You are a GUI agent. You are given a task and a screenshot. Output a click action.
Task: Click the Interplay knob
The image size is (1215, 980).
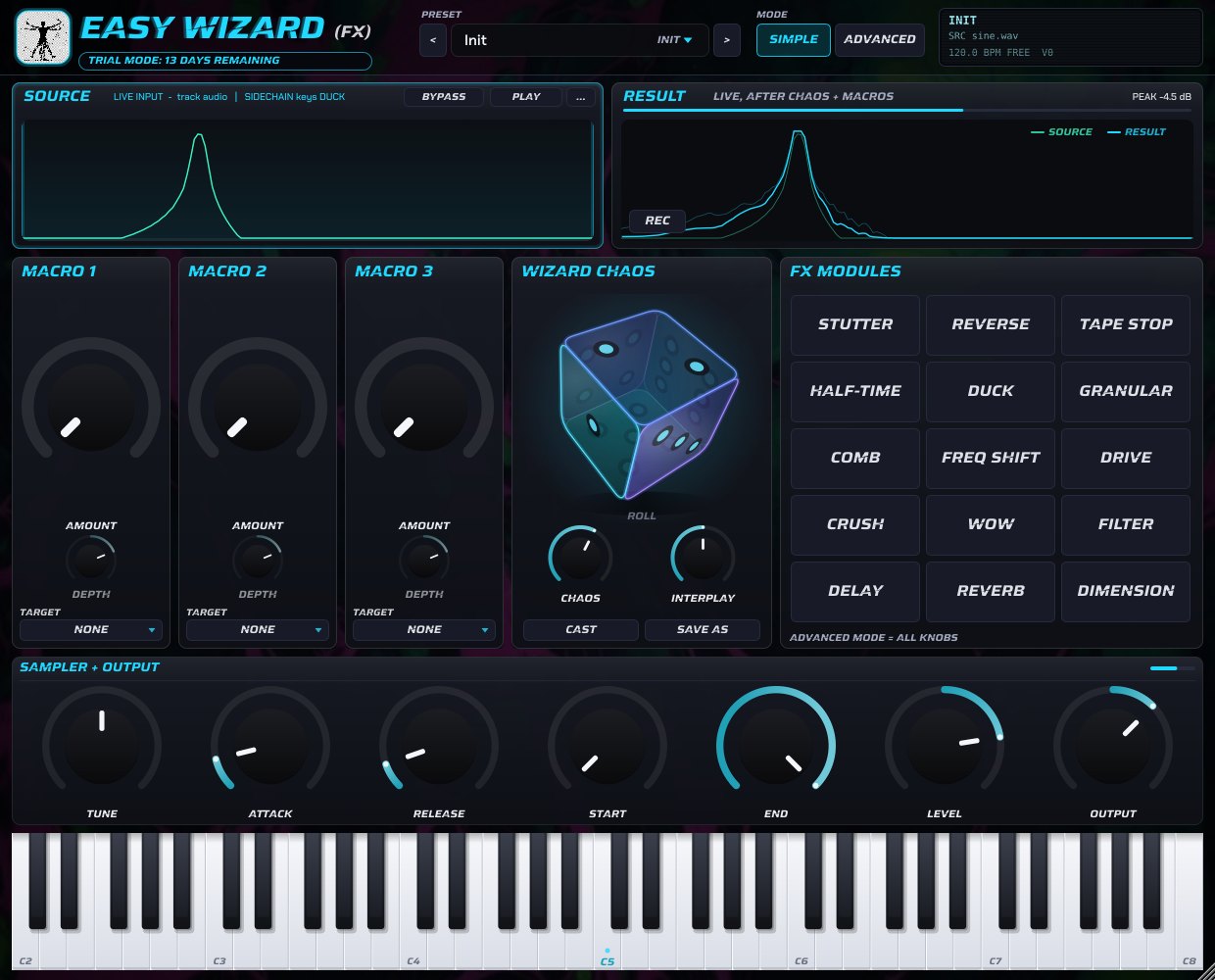[x=703, y=558]
